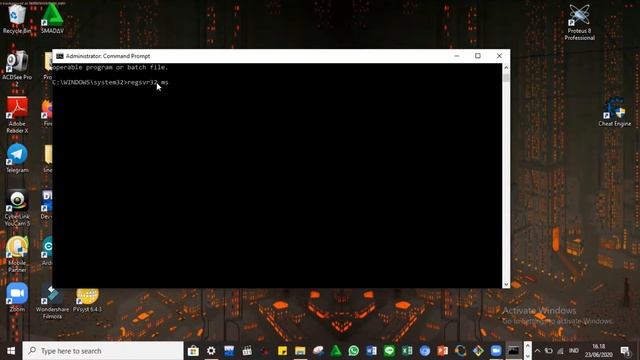This screenshot has height=360, width=640.
Task: Open Microsoft Store from the taskbar
Action: coord(193,351)
